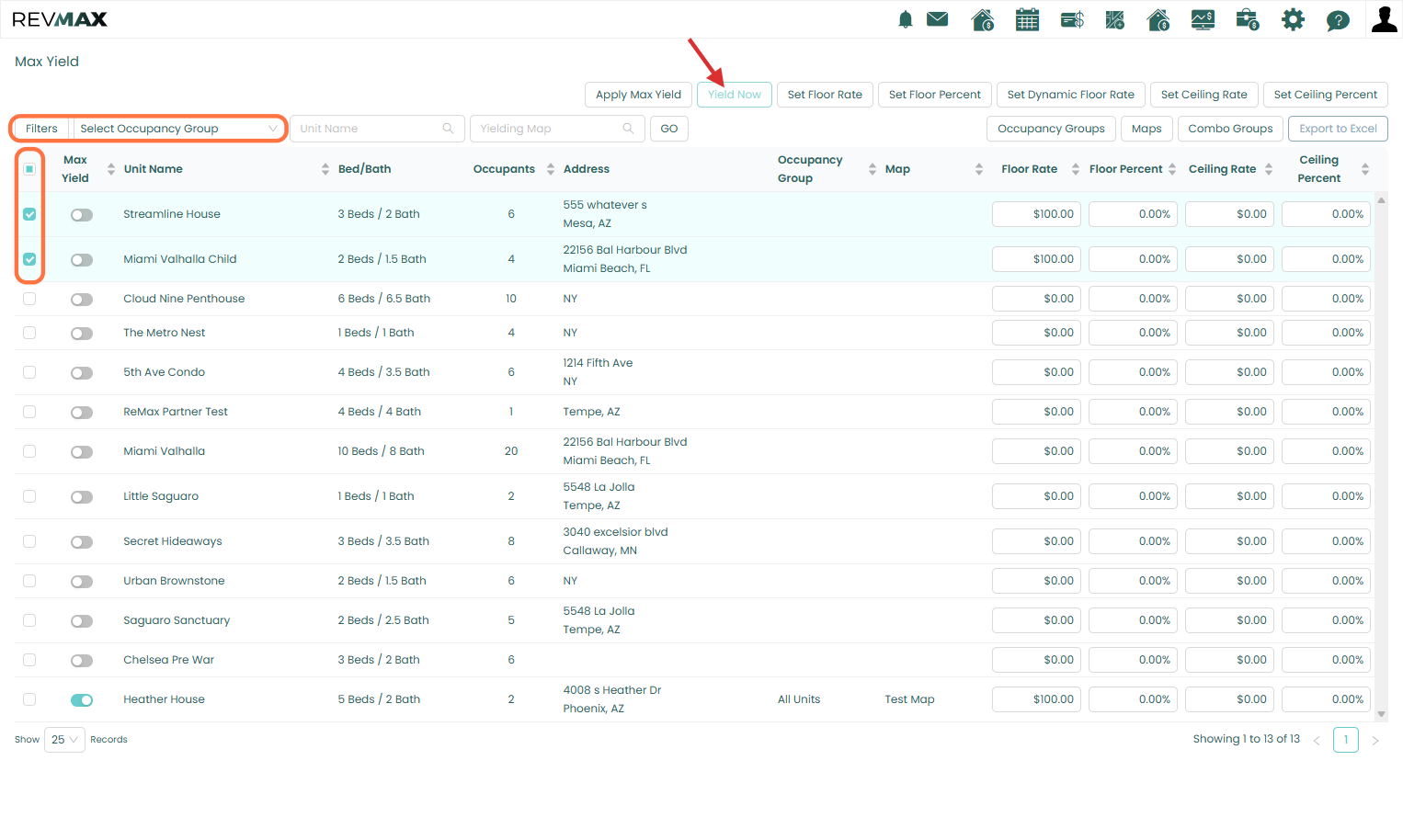1403x840 pixels.
Task: Toggle the select-all header checkbox
Action: coord(29,169)
